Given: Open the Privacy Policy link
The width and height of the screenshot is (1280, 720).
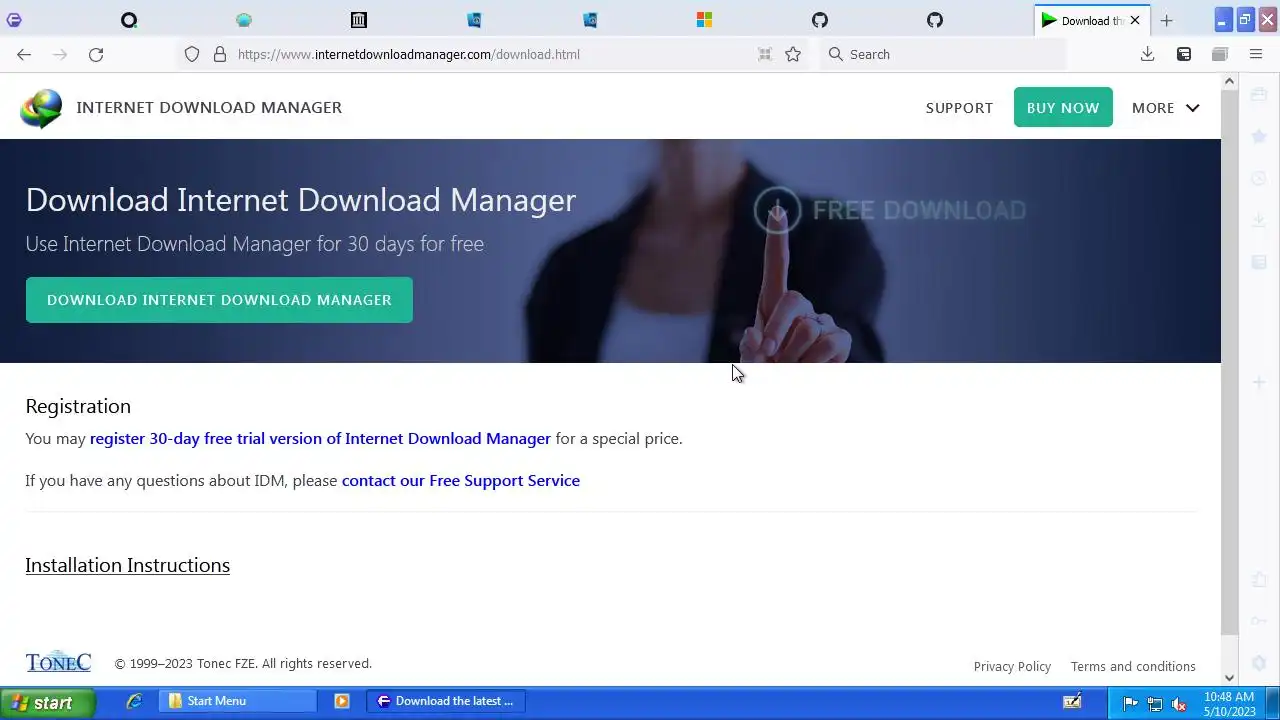Looking at the screenshot, I should [1012, 666].
